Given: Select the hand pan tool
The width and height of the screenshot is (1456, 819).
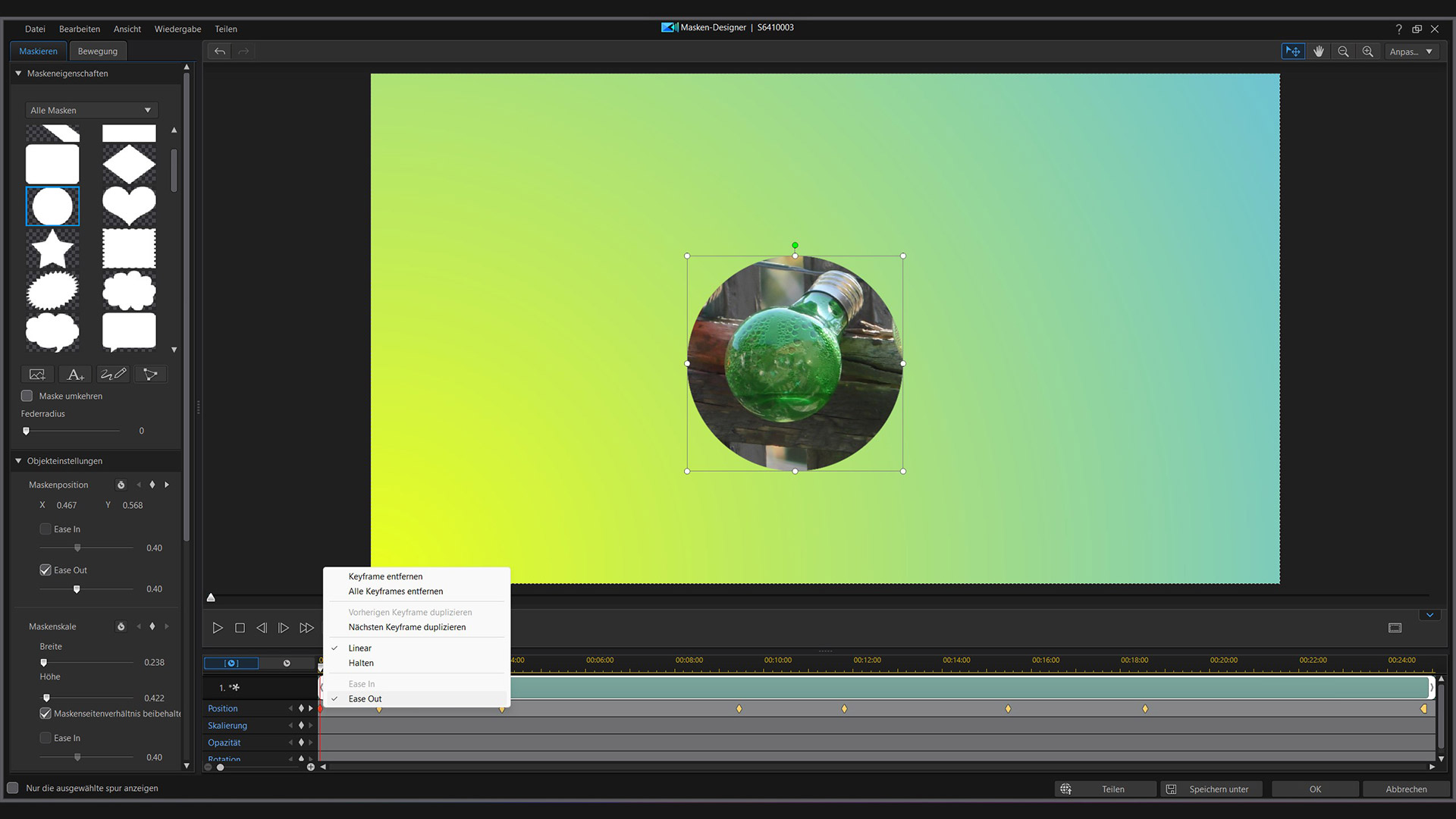Looking at the screenshot, I should tap(1319, 52).
